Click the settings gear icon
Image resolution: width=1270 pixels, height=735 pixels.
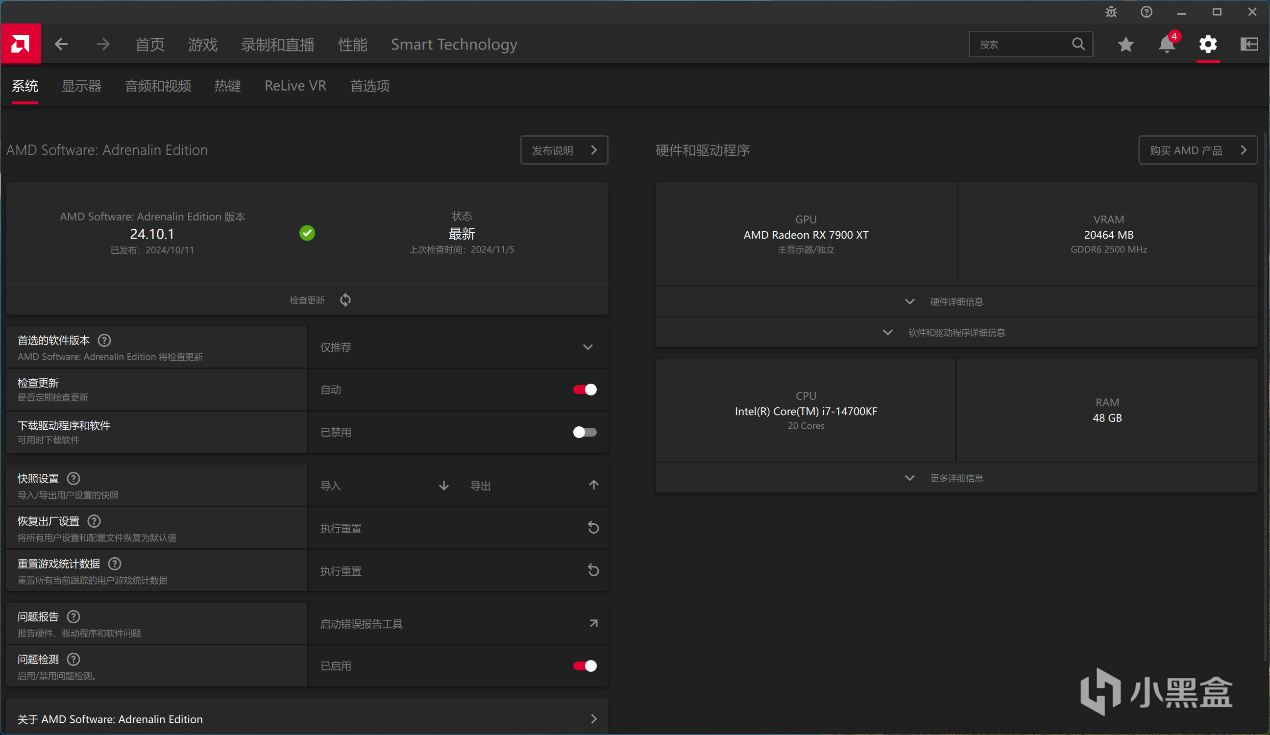coord(1208,44)
